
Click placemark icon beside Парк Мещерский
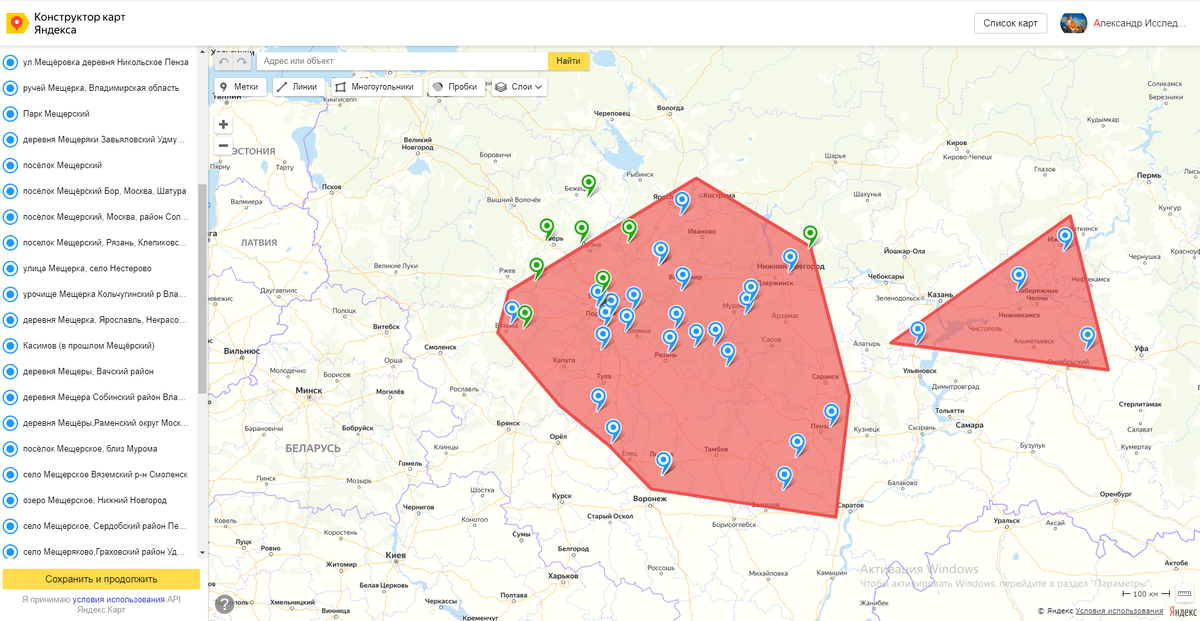click(11, 114)
